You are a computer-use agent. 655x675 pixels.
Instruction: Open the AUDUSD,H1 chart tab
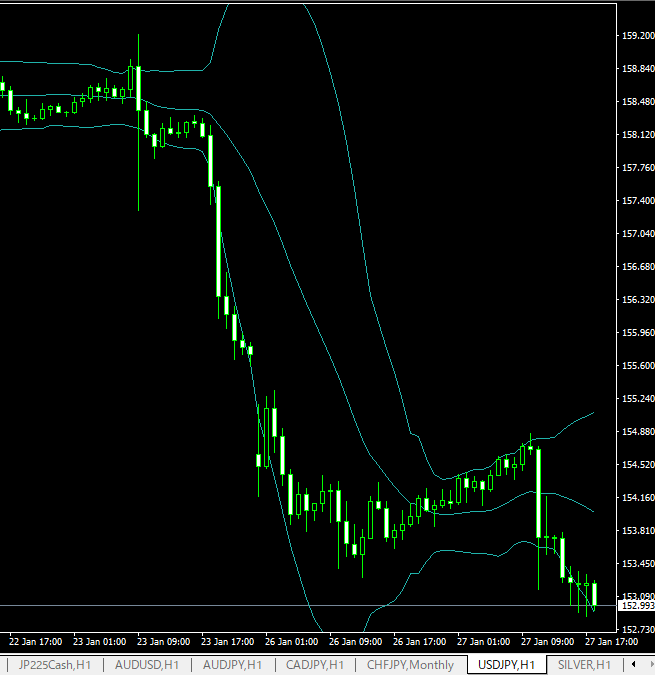coord(147,664)
